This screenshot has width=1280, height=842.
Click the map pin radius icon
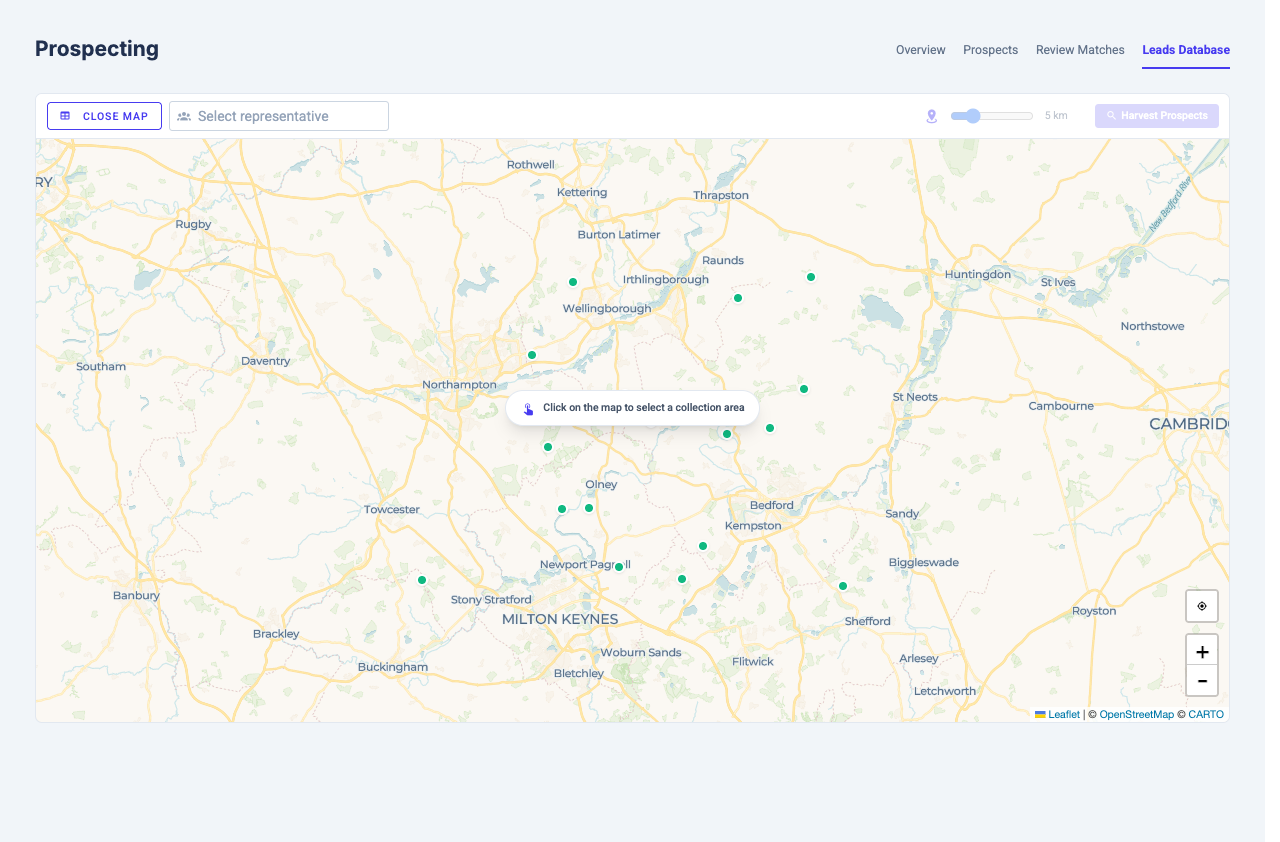click(x=932, y=116)
